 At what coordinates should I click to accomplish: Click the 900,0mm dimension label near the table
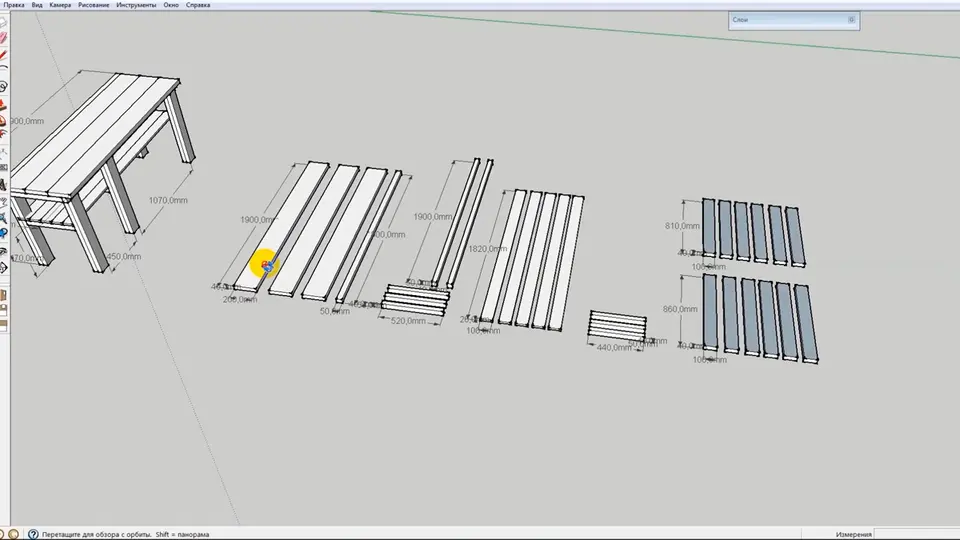pyautogui.click(x=27, y=121)
